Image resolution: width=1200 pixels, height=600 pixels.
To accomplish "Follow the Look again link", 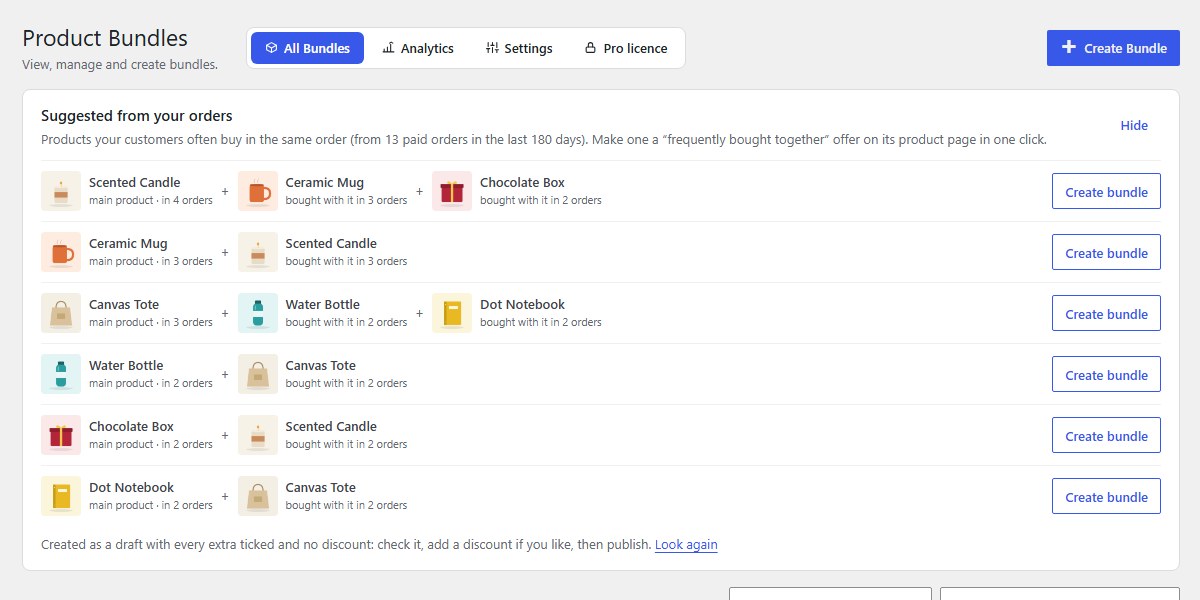I will (x=686, y=545).
